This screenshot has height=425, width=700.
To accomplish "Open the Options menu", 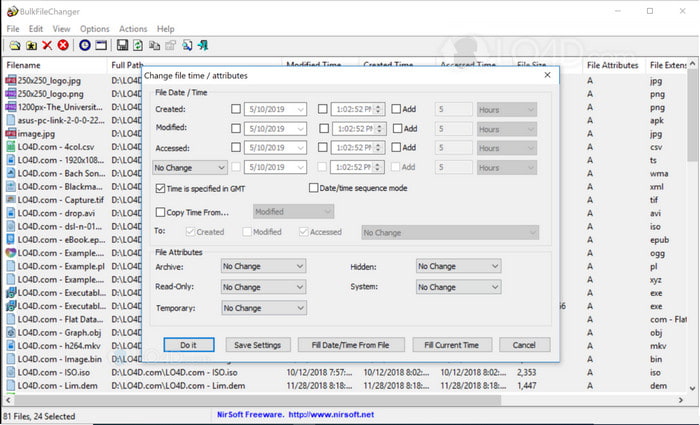I will click(x=95, y=29).
